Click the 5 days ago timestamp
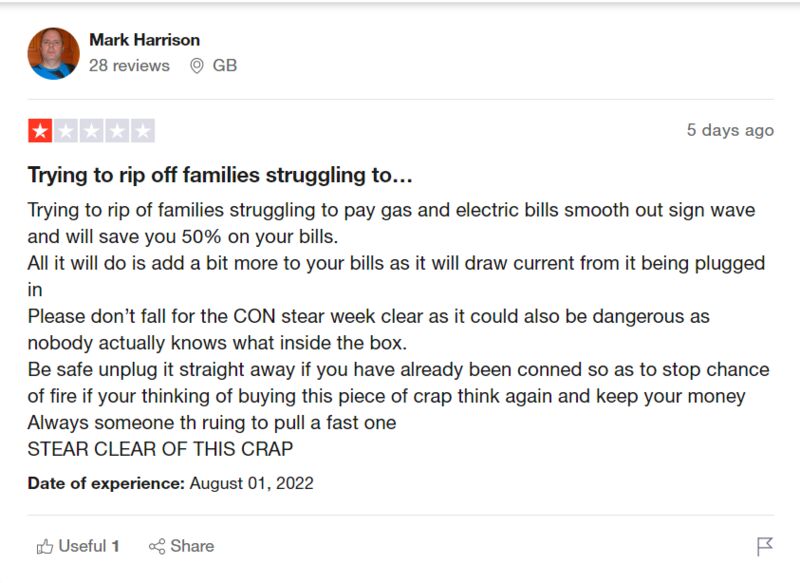The image size is (800, 583). pyautogui.click(x=730, y=130)
